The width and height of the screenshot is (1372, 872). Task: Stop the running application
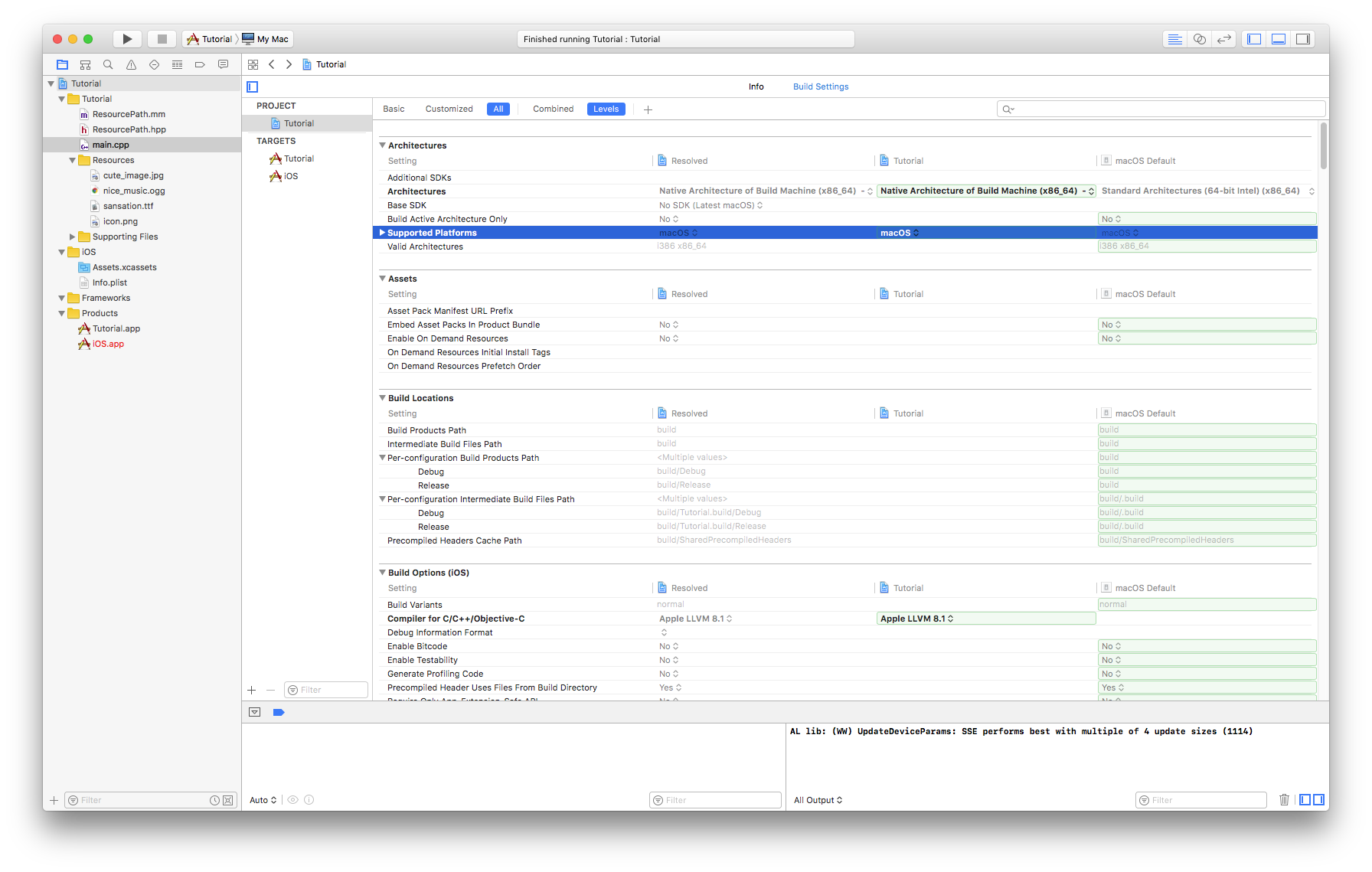click(x=162, y=38)
